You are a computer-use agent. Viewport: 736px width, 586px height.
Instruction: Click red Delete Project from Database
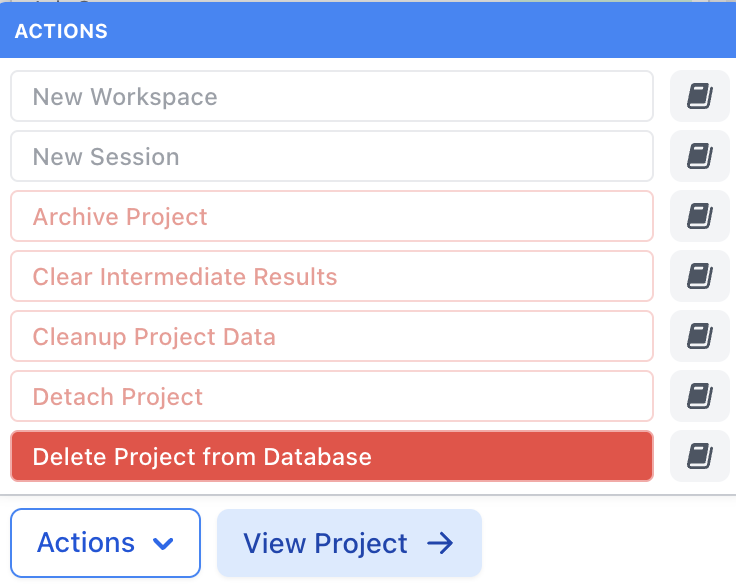click(x=331, y=457)
